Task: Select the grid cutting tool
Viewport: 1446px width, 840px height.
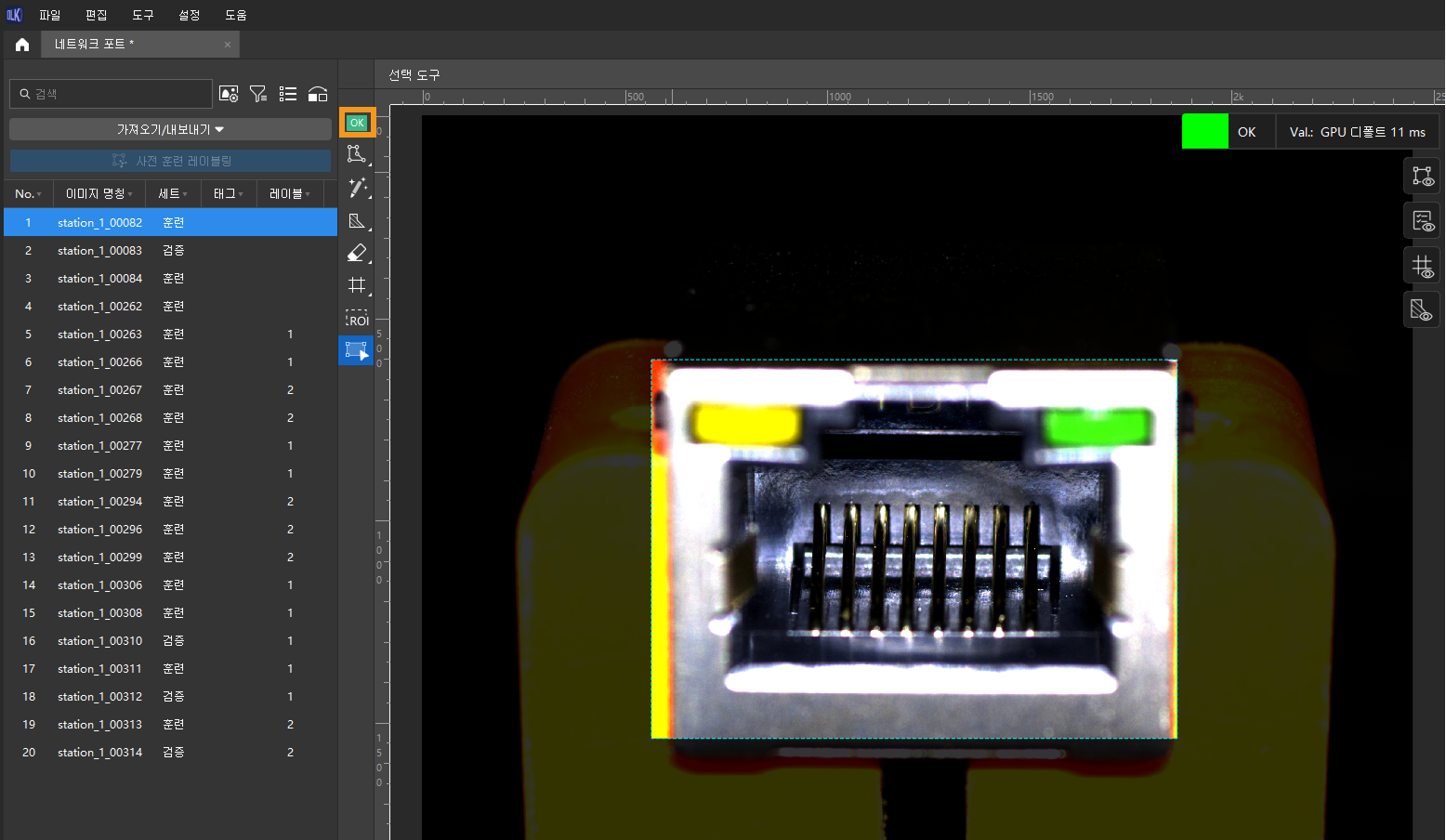Action: tap(357, 285)
